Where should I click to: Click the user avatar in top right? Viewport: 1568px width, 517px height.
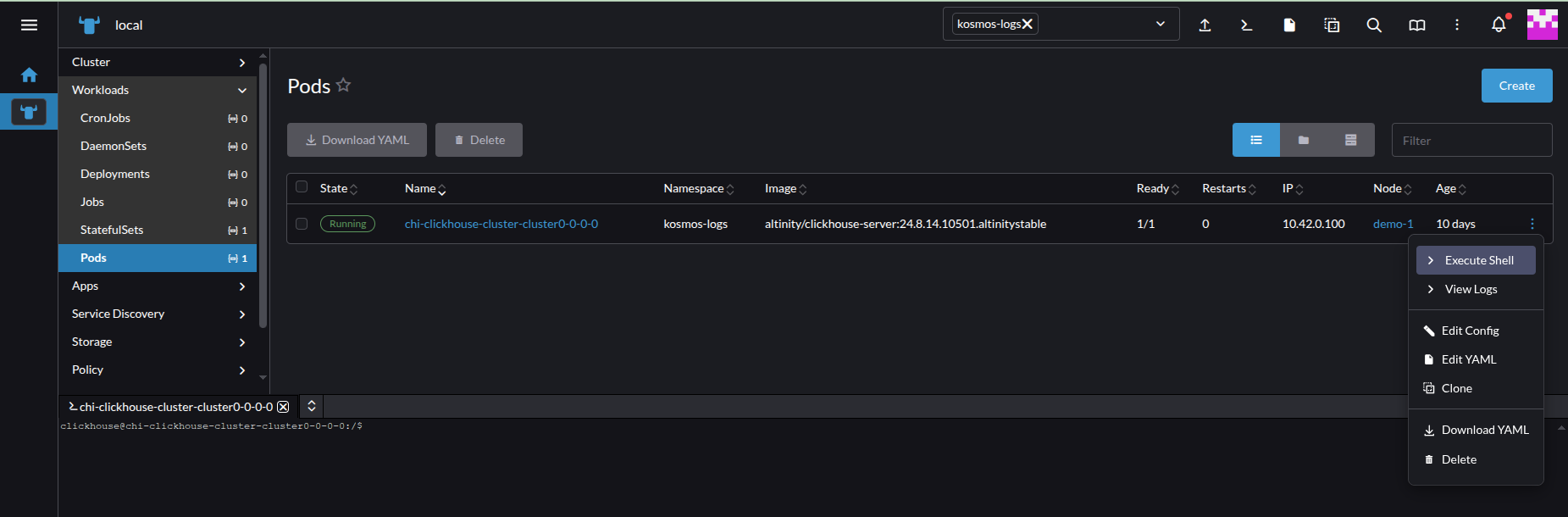coord(1542,25)
